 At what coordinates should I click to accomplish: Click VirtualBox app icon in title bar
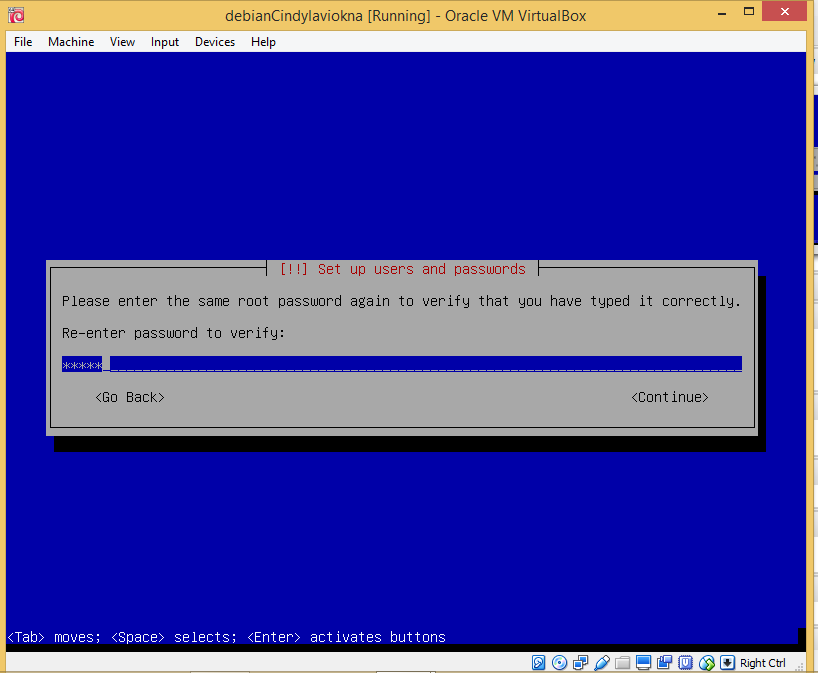click(x=16, y=15)
